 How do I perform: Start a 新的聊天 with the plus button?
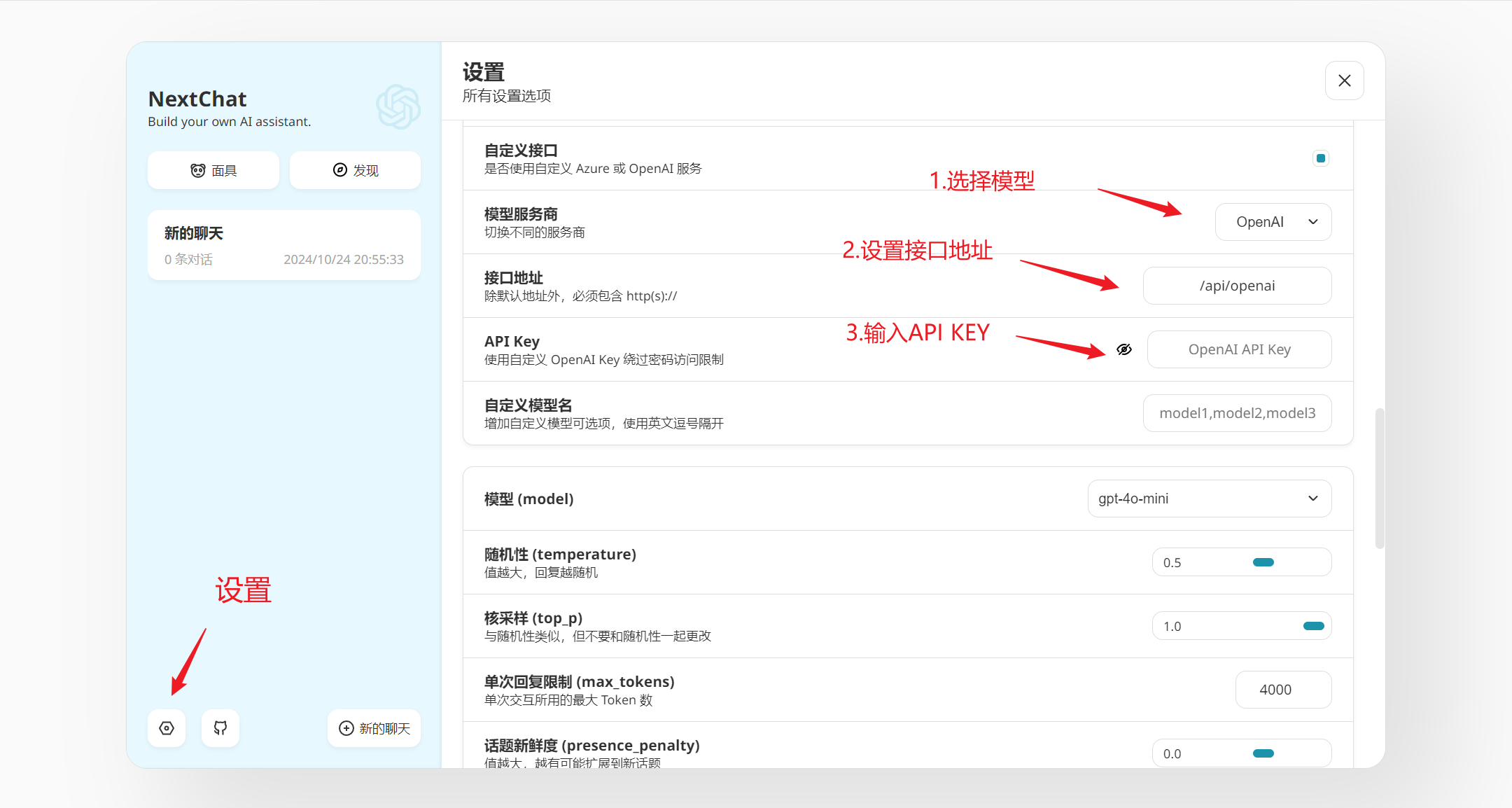[374, 728]
